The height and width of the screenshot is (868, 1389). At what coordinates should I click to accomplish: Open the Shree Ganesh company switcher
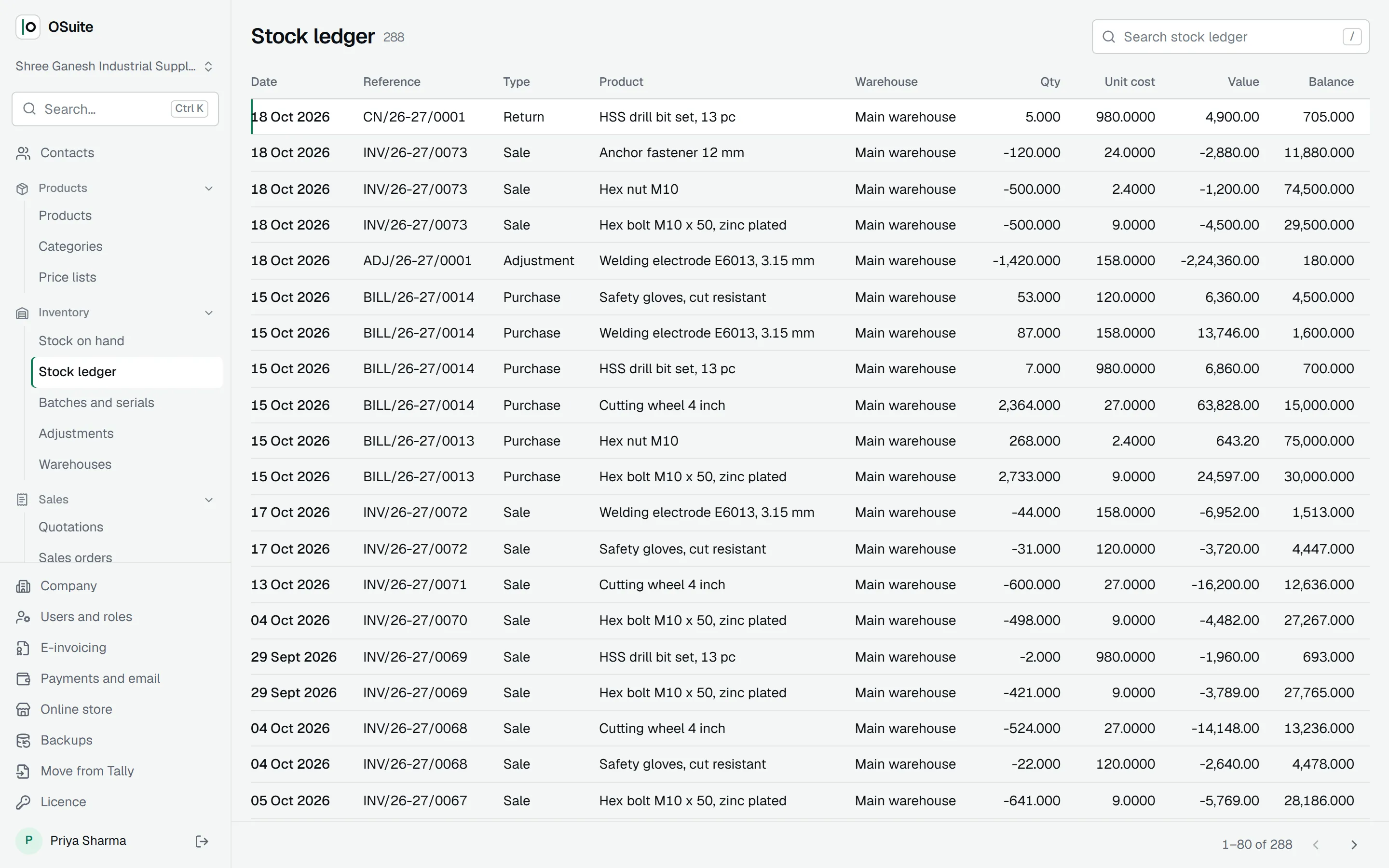(x=115, y=67)
